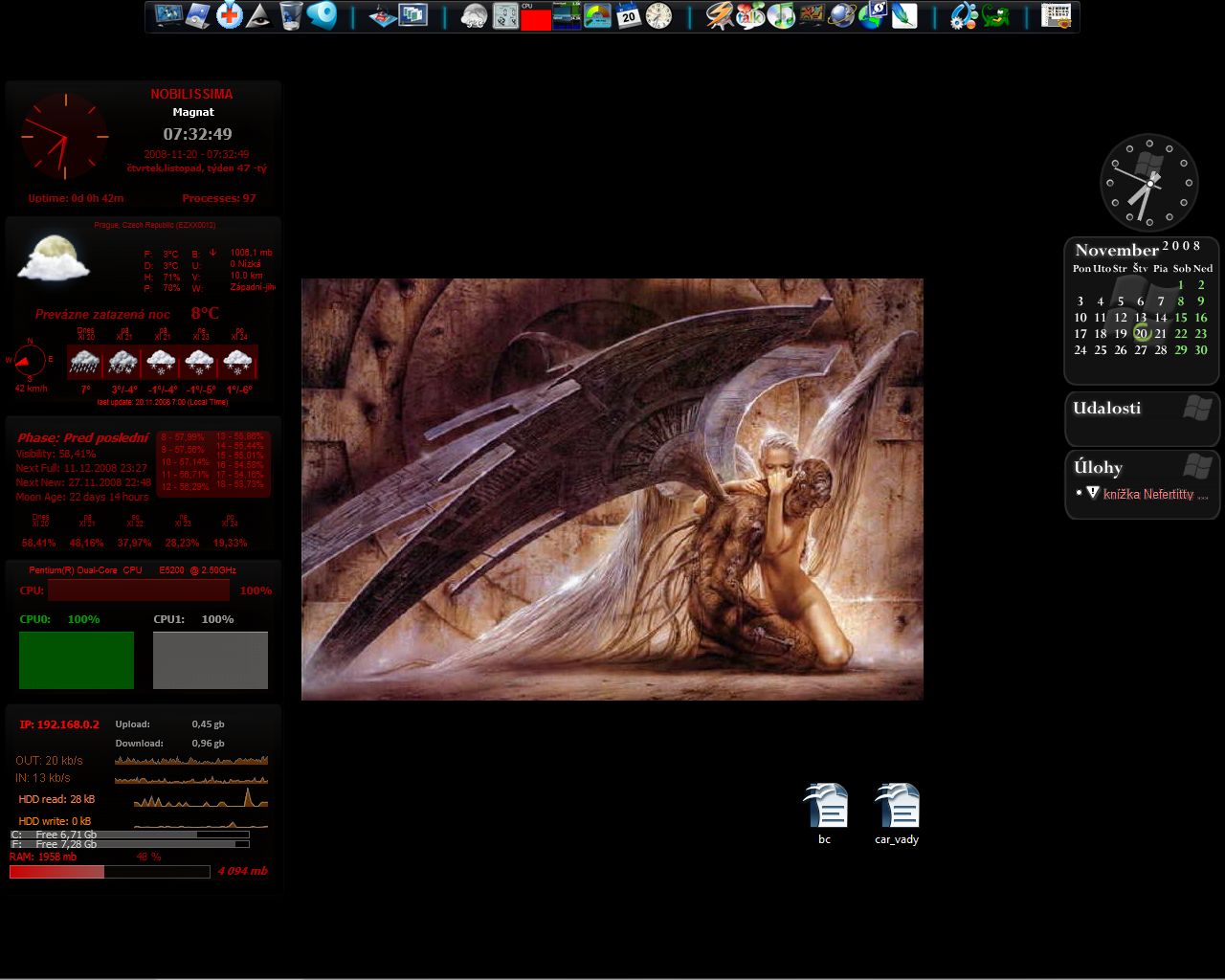Open the planet browser icon in the dock

[x=841, y=16]
